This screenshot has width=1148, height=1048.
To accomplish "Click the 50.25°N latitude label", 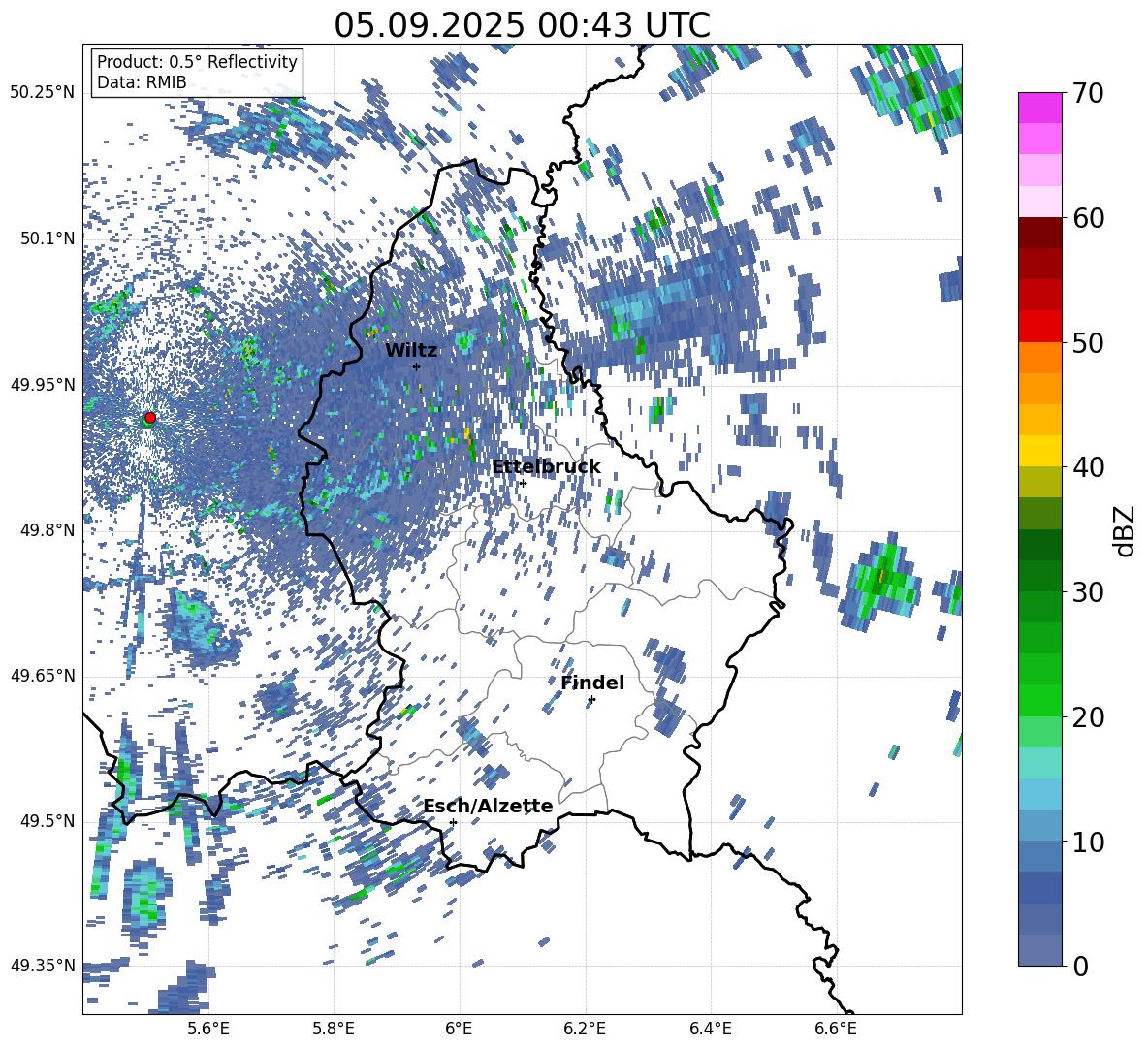I will [43, 93].
